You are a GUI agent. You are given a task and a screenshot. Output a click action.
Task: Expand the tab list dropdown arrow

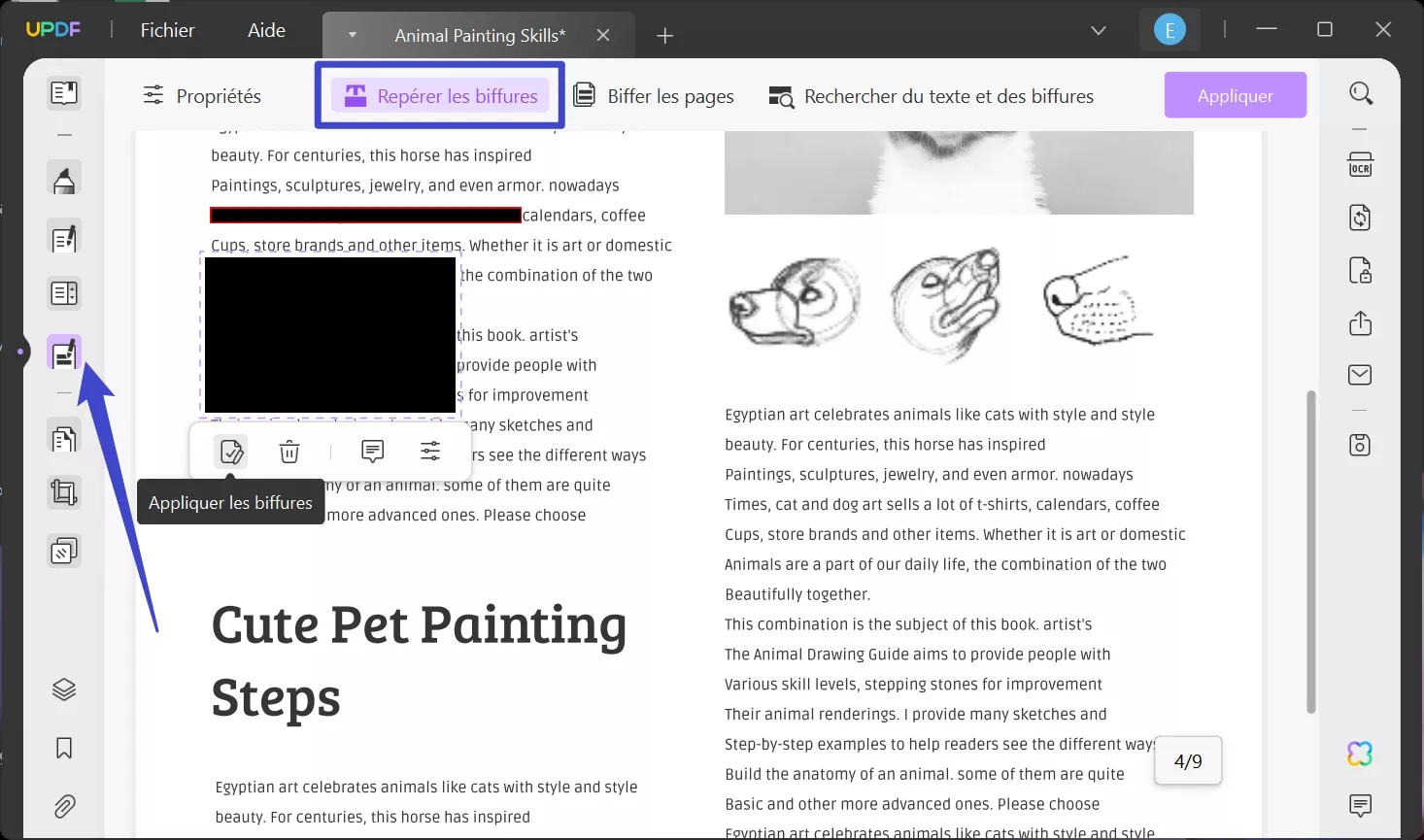point(353,35)
